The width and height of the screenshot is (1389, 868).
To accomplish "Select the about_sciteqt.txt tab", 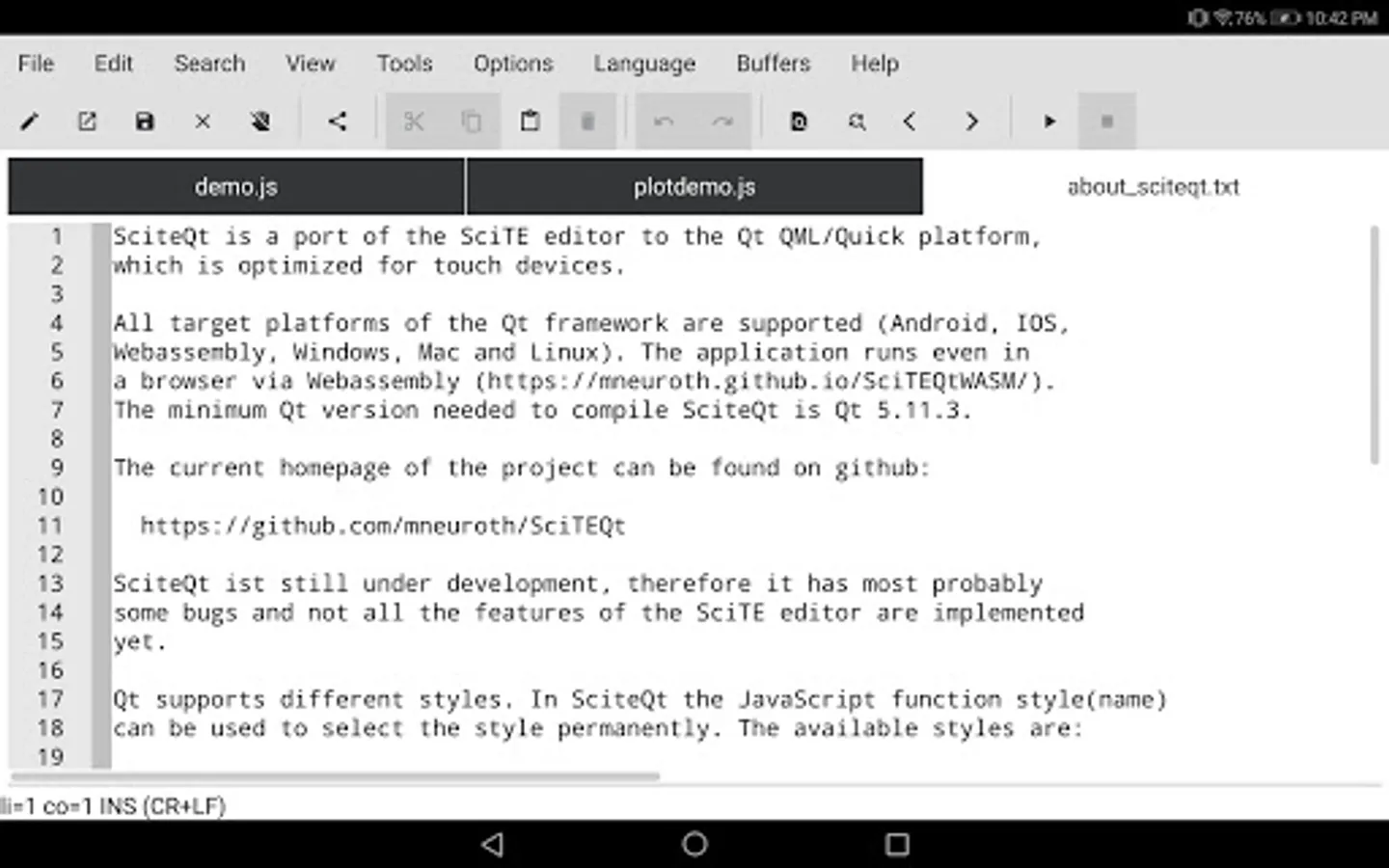I will pyautogui.click(x=1153, y=187).
